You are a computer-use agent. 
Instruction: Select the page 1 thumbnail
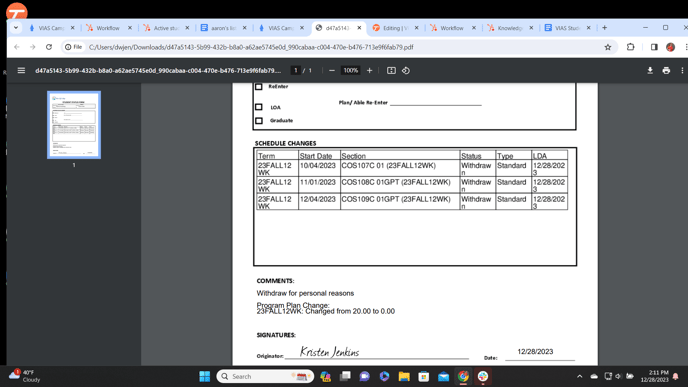(74, 125)
